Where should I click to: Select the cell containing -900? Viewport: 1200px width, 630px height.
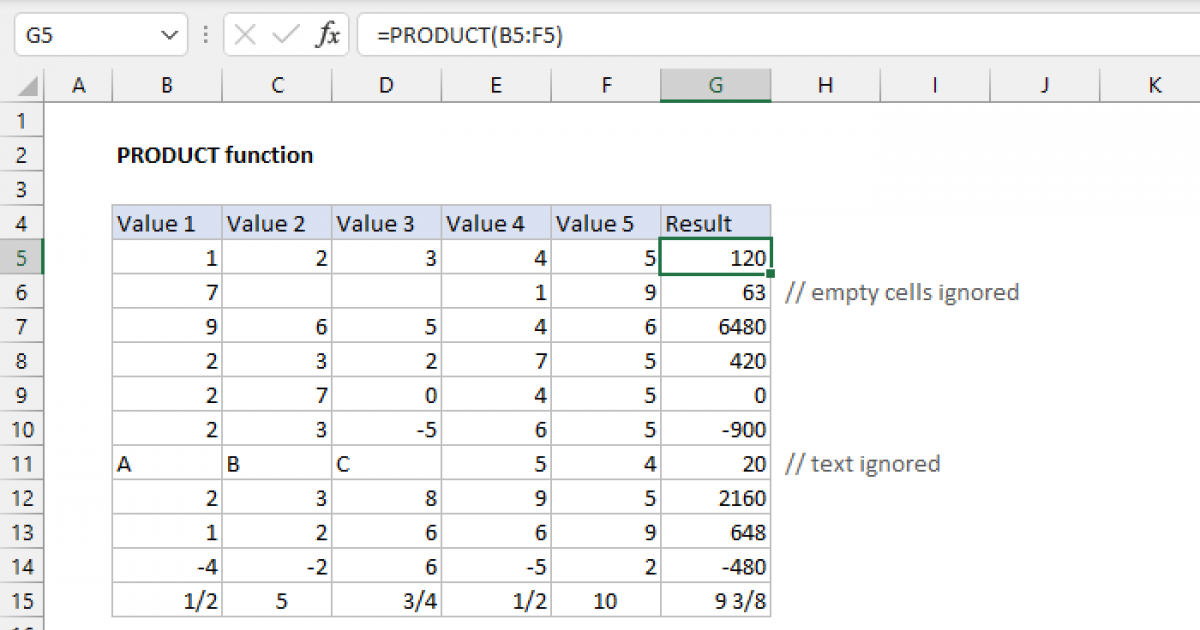pyautogui.click(x=715, y=429)
